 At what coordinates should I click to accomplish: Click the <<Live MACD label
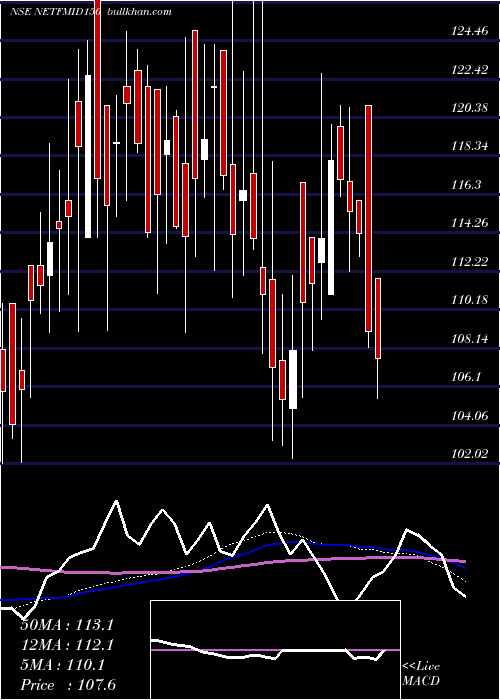coord(421,674)
